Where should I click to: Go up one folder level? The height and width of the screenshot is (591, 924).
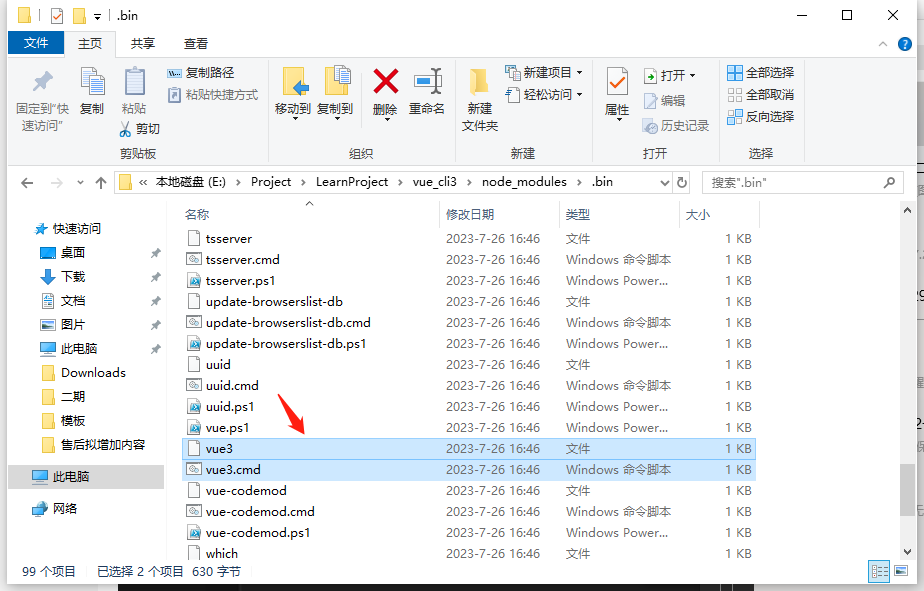tap(101, 183)
